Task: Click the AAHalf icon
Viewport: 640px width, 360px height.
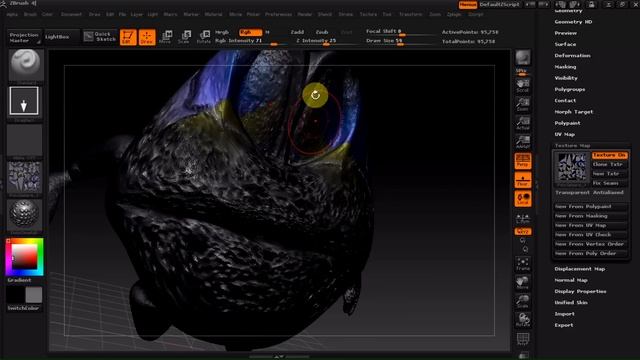Action: point(522,142)
